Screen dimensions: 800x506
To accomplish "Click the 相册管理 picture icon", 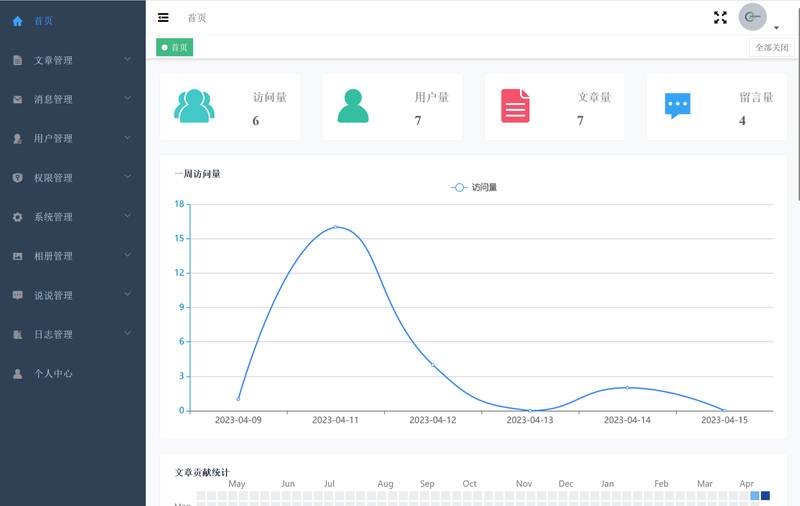I will 17,256.
